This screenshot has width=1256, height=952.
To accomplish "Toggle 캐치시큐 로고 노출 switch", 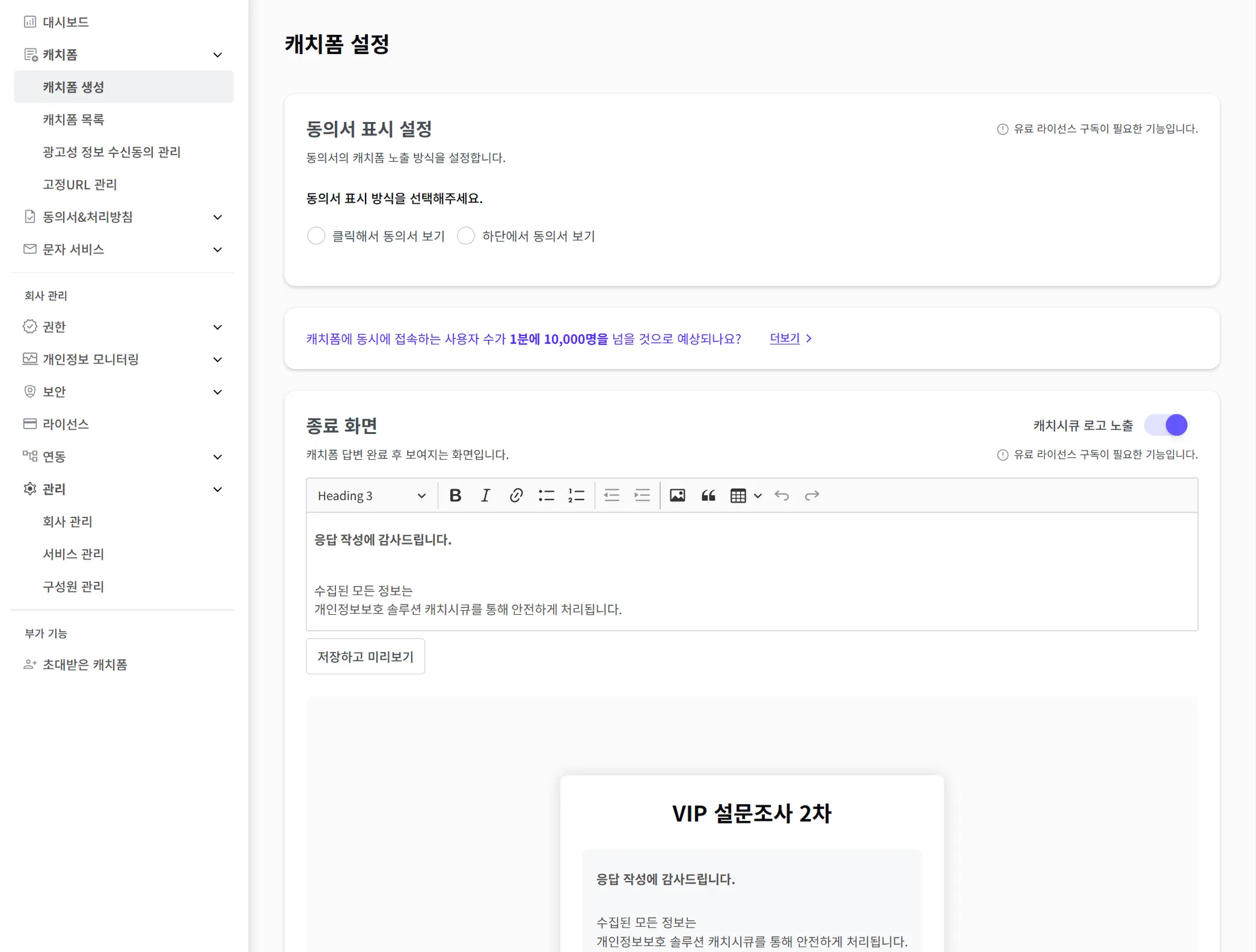I will (1166, 425).
